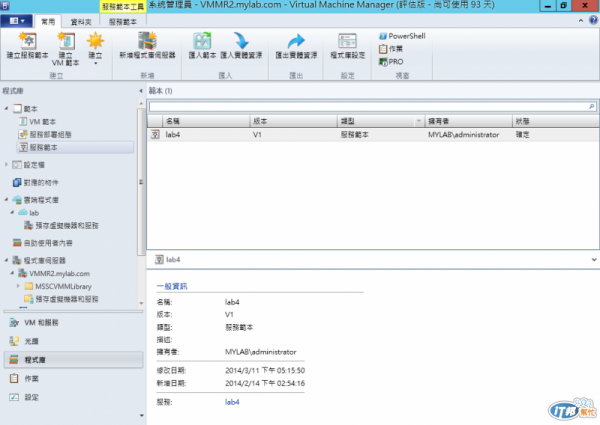Sort by the 類型 column header
This screenshot has height=425, width=600.
point(376,121)
